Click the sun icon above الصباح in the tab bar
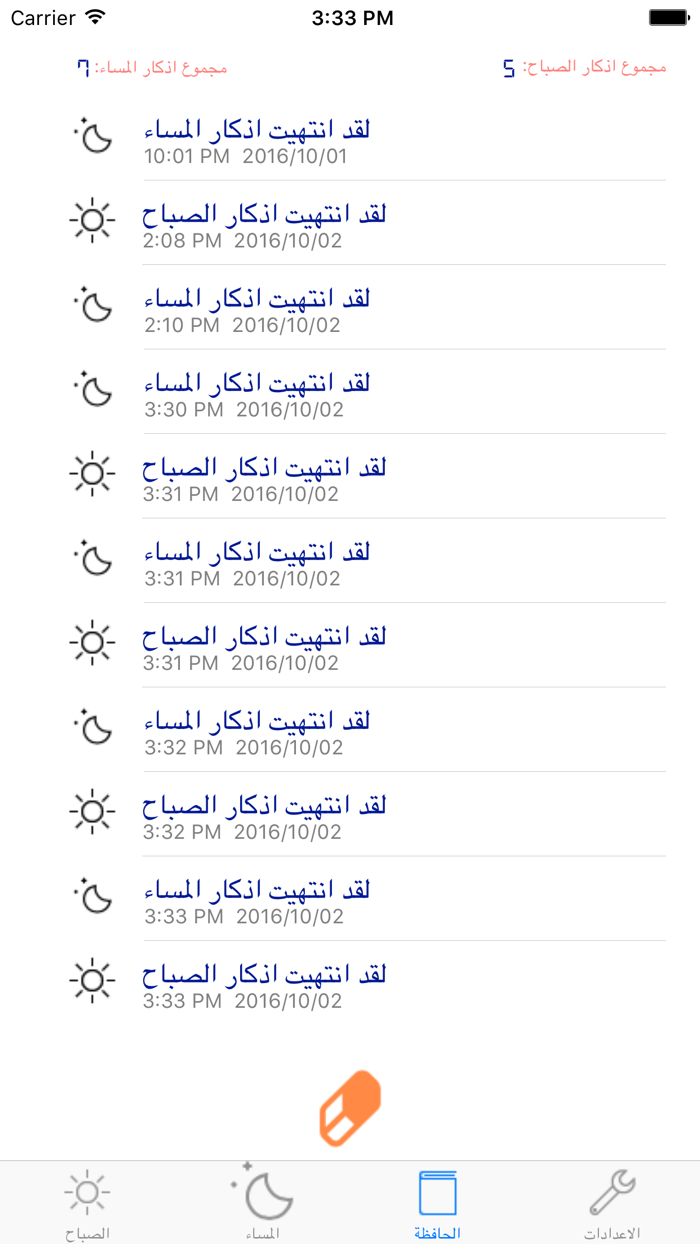The height and width of the screenshot is (1244, 700). 87,1190
